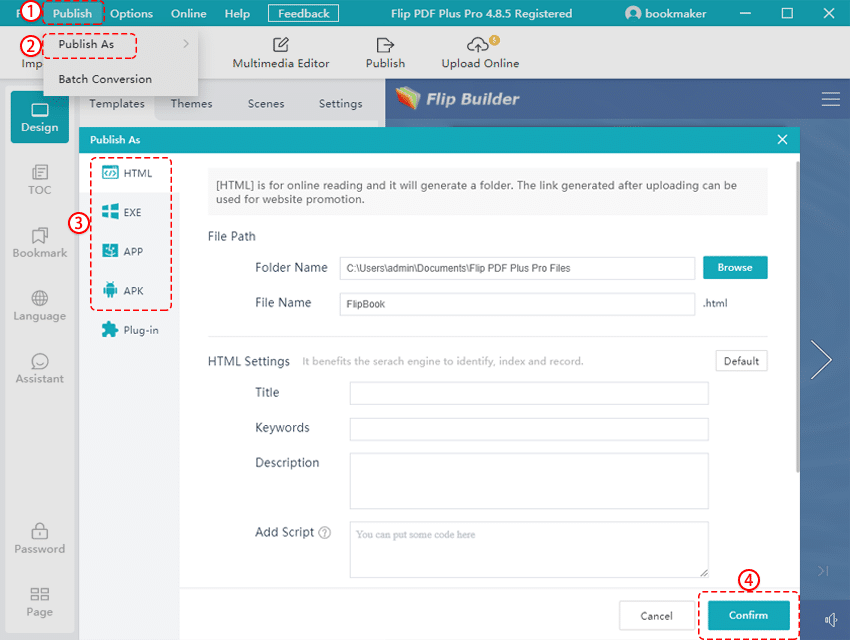
Task: Click the Cancel button
Action: pyautogui.click(x=656, y=616)
